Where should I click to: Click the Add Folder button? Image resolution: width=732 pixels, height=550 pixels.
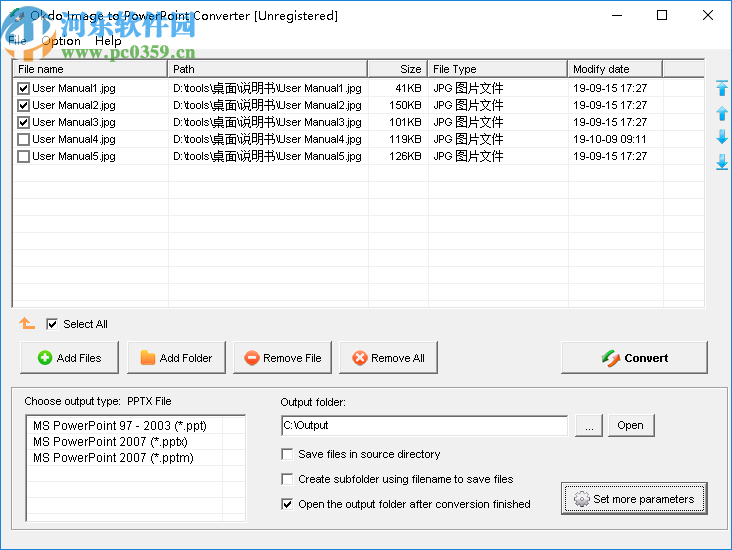(176, 358)
